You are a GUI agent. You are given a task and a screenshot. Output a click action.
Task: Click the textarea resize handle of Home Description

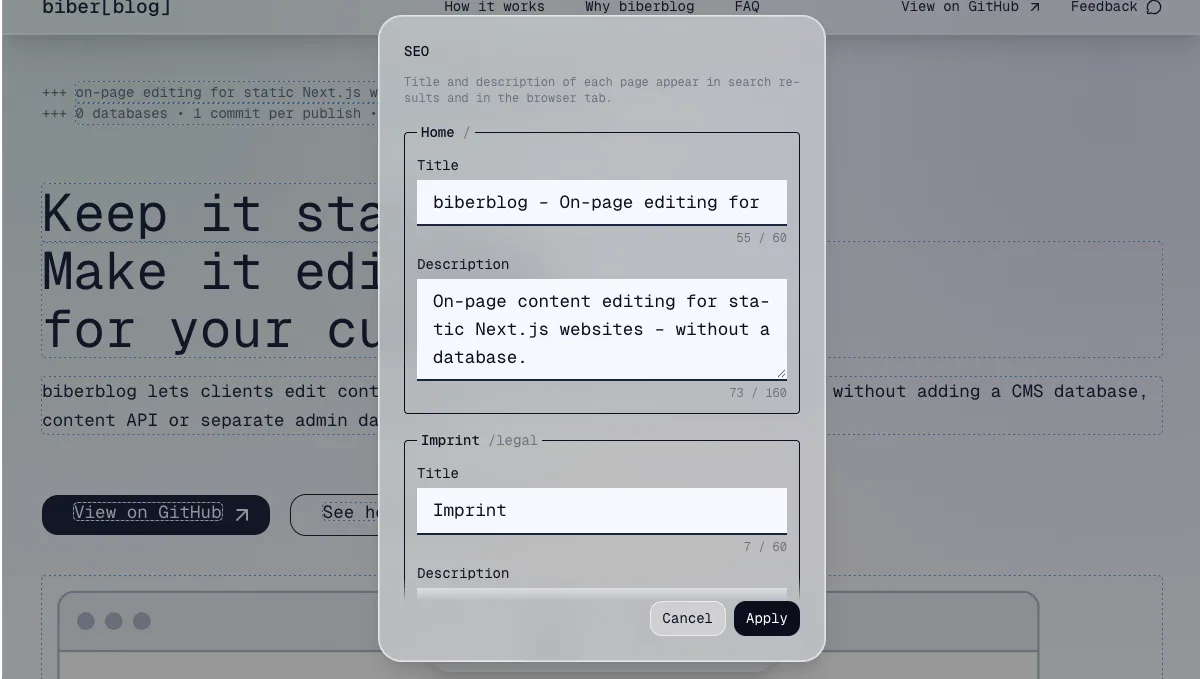[x=781, y=374]
